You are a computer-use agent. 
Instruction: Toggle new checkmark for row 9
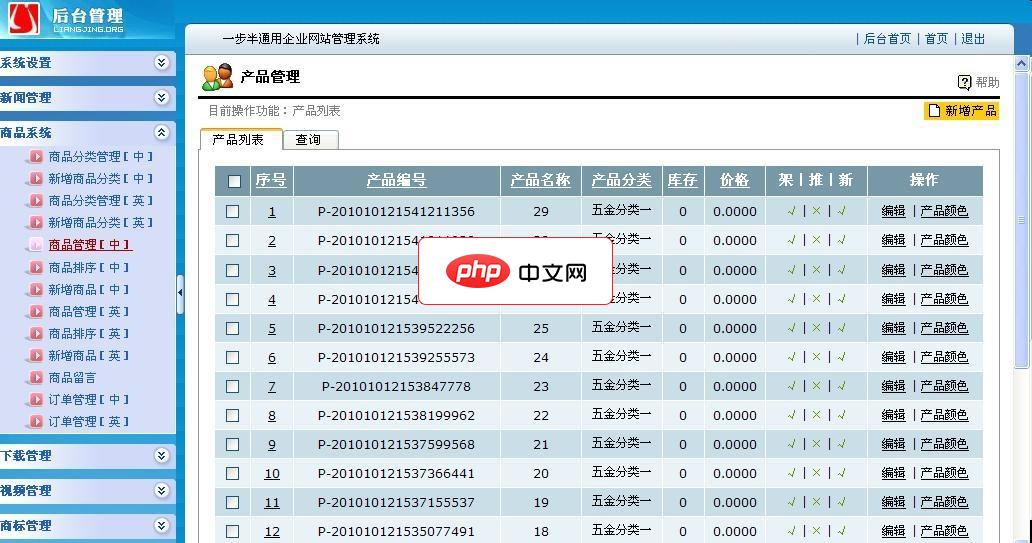(842, 444)
